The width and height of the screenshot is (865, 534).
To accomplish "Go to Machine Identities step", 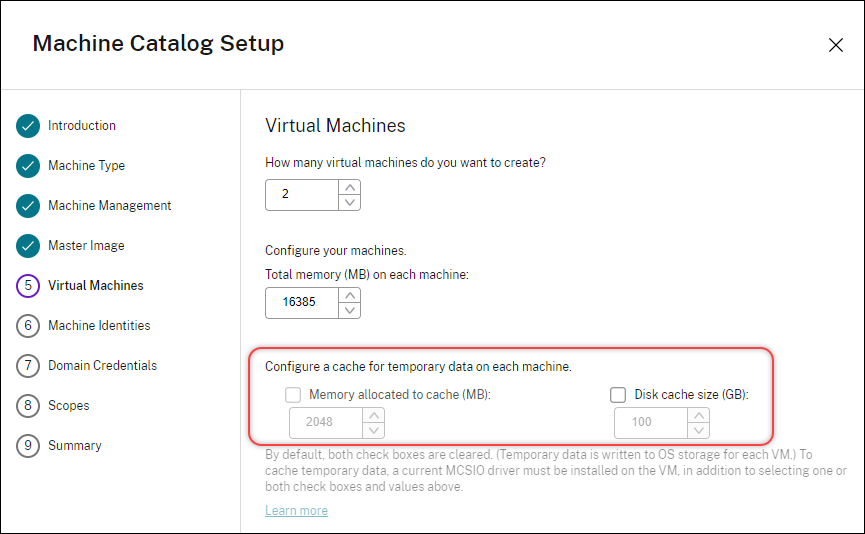I will coord(99,326).
